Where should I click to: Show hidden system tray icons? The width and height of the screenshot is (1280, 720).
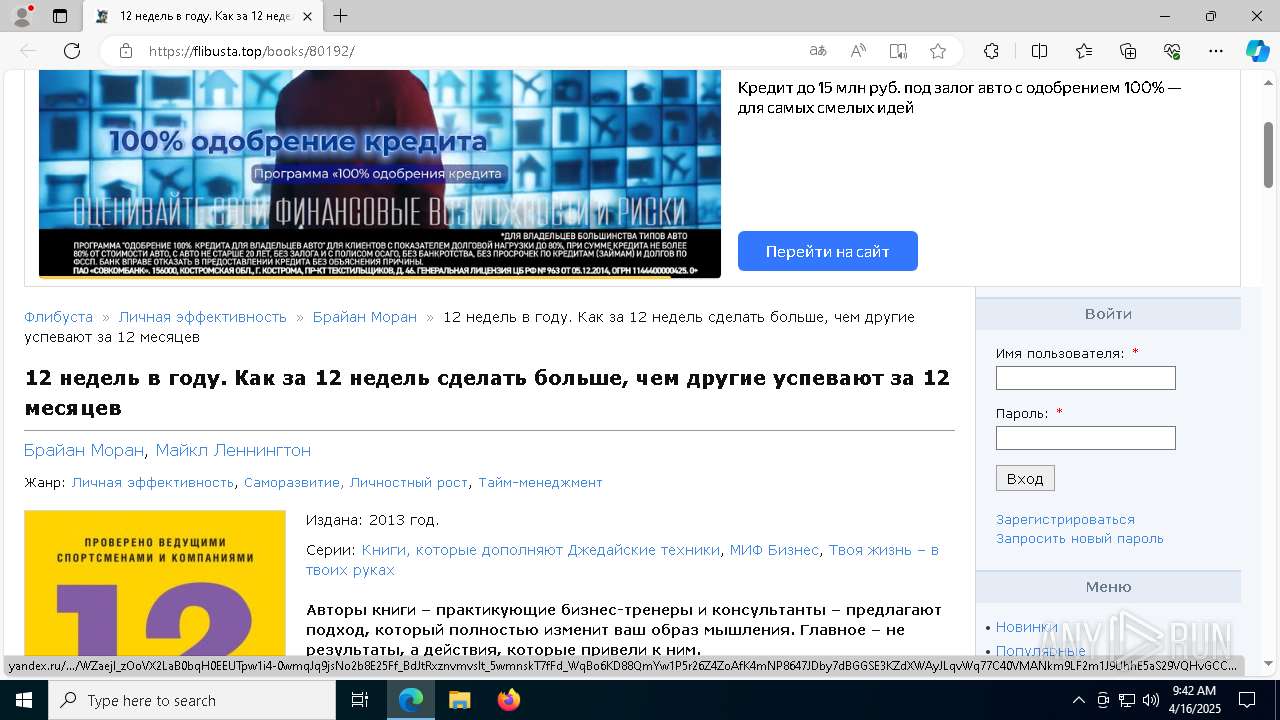point(1078,700)
